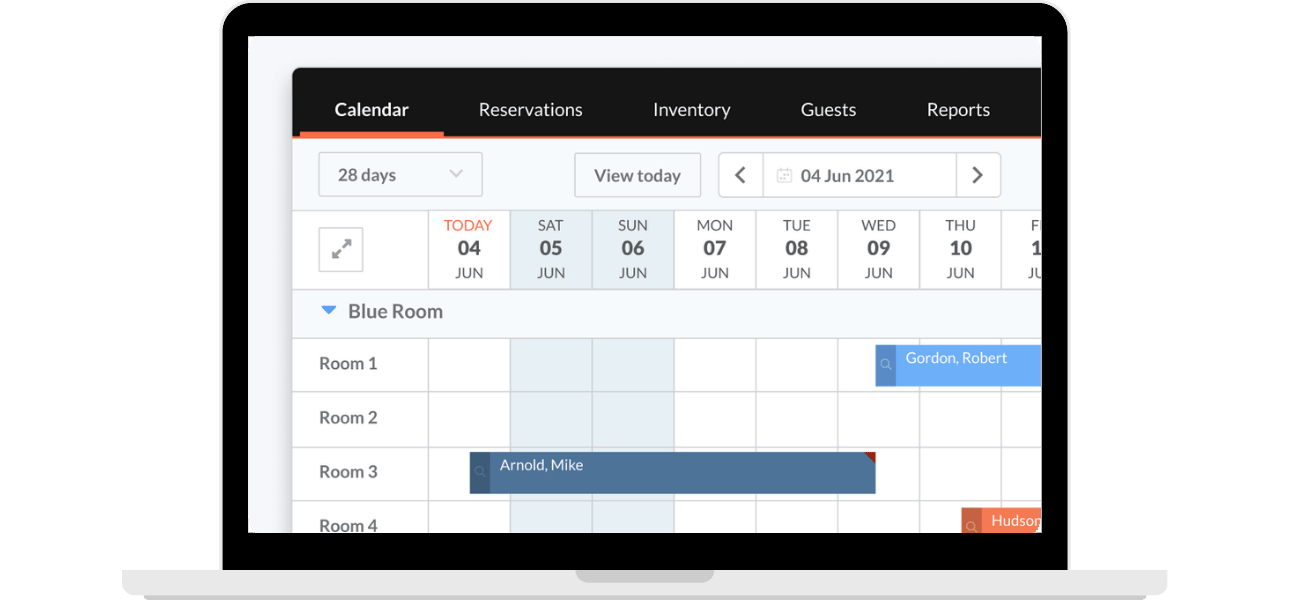Advance to next date with right arrow
The width and height of the screenshot is (1290, 600).
pos(977,176)
